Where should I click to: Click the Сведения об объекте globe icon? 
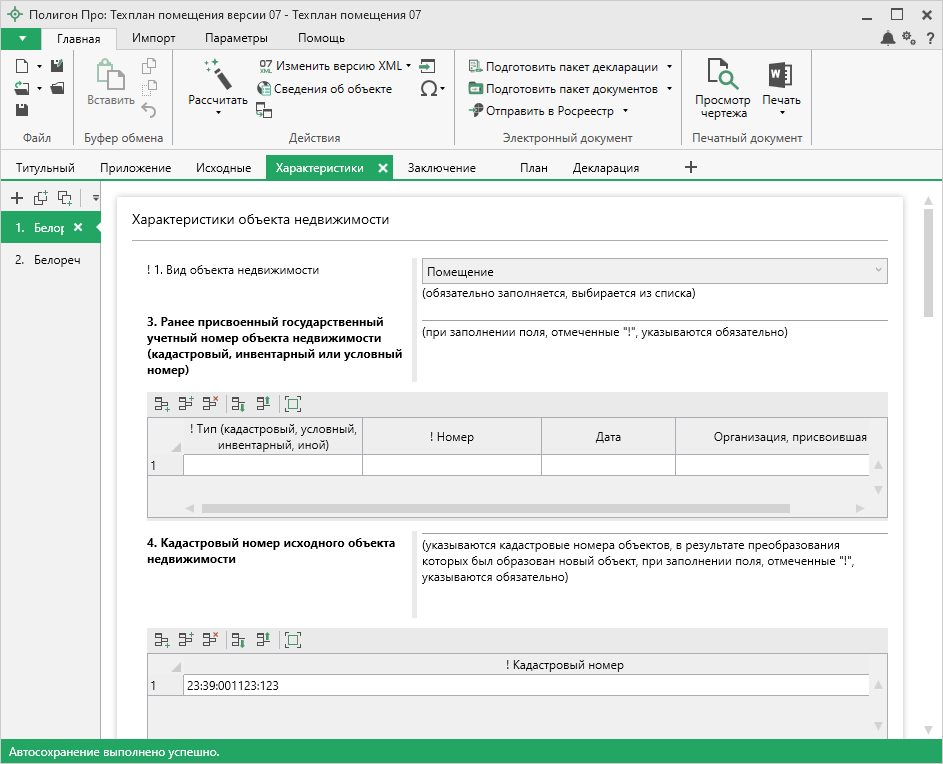(265, 89)
